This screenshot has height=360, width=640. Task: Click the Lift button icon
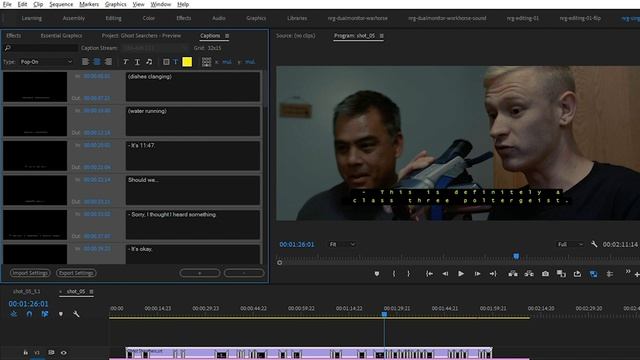(x=513, y=274)
